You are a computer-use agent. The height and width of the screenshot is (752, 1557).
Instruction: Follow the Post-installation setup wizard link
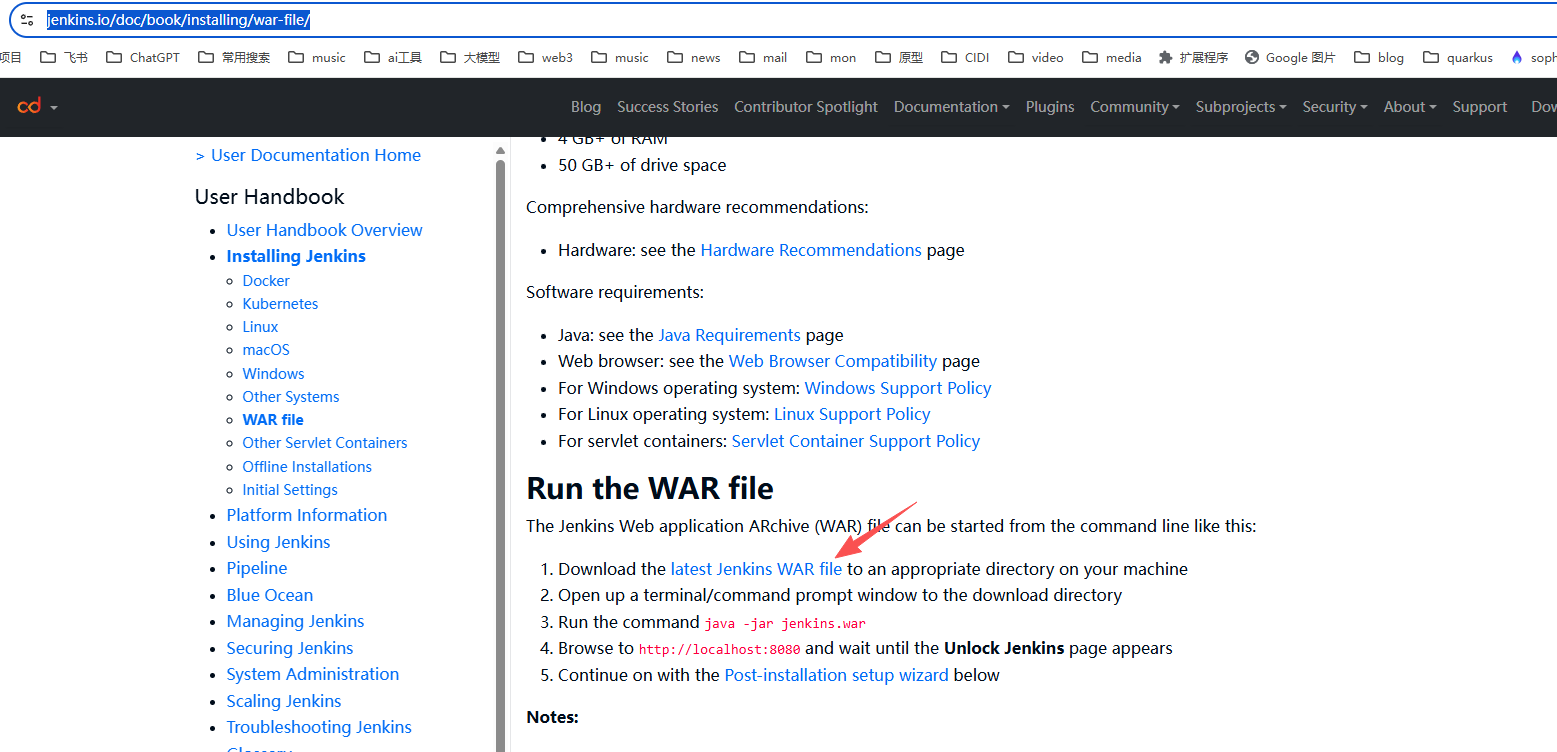[837, 675]
